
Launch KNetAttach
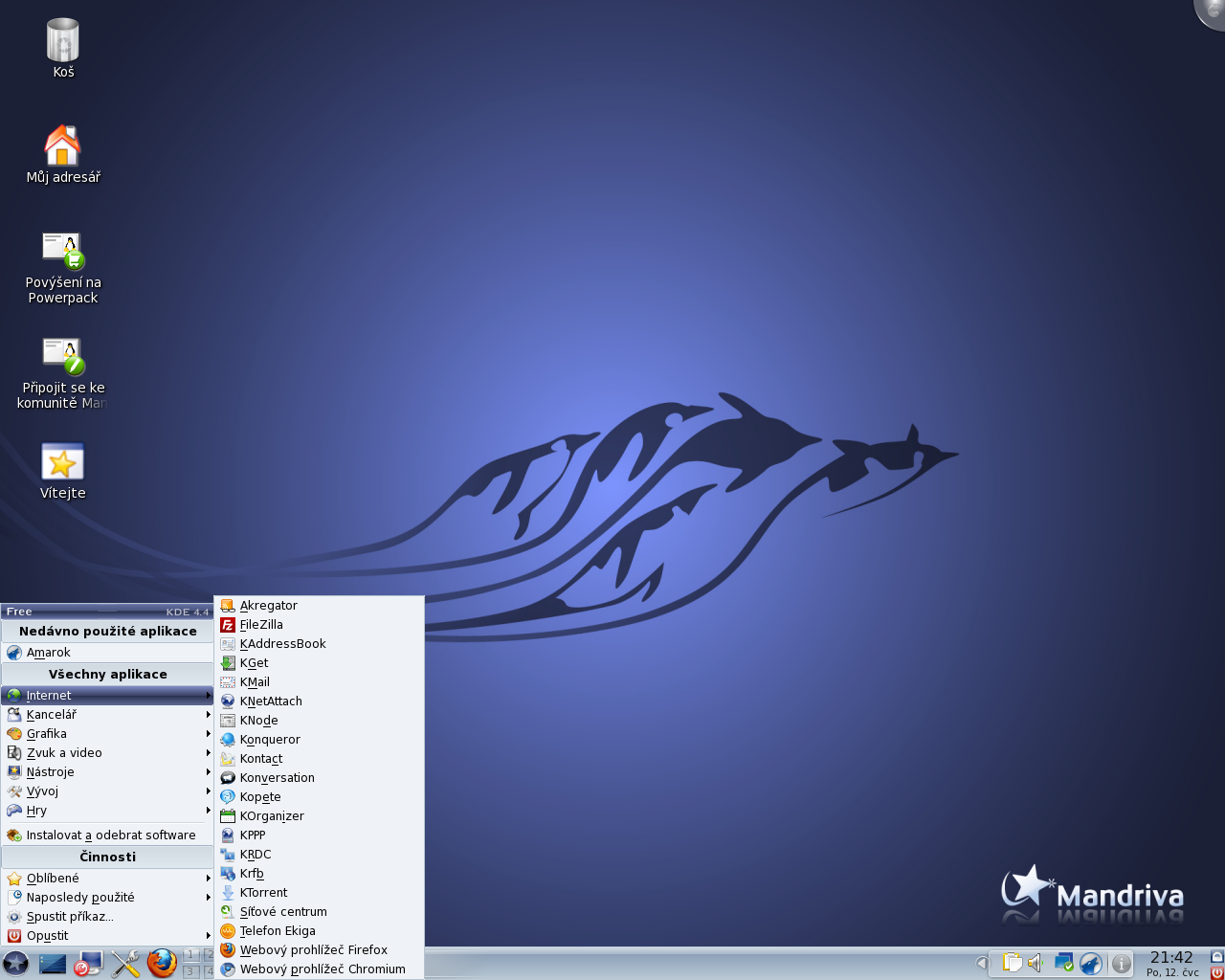tap(319, 702)
